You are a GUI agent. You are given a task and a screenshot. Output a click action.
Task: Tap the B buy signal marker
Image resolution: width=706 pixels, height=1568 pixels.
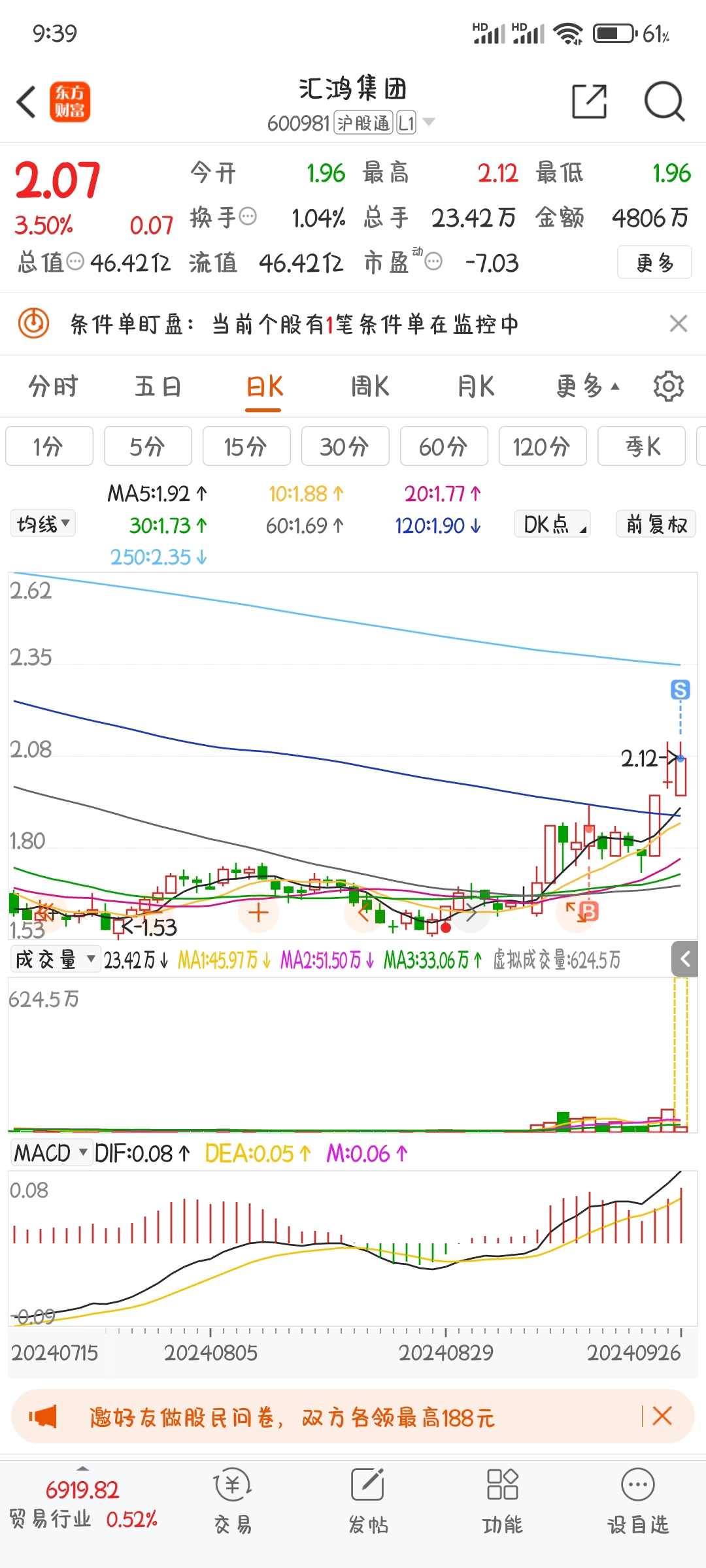(589, 911)
